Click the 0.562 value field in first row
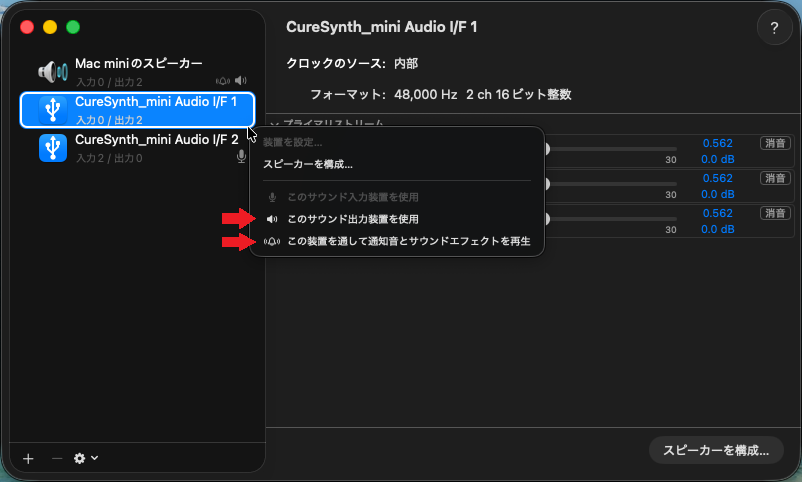The width and height of the screenshot is (802, 482). click(717, 143)
